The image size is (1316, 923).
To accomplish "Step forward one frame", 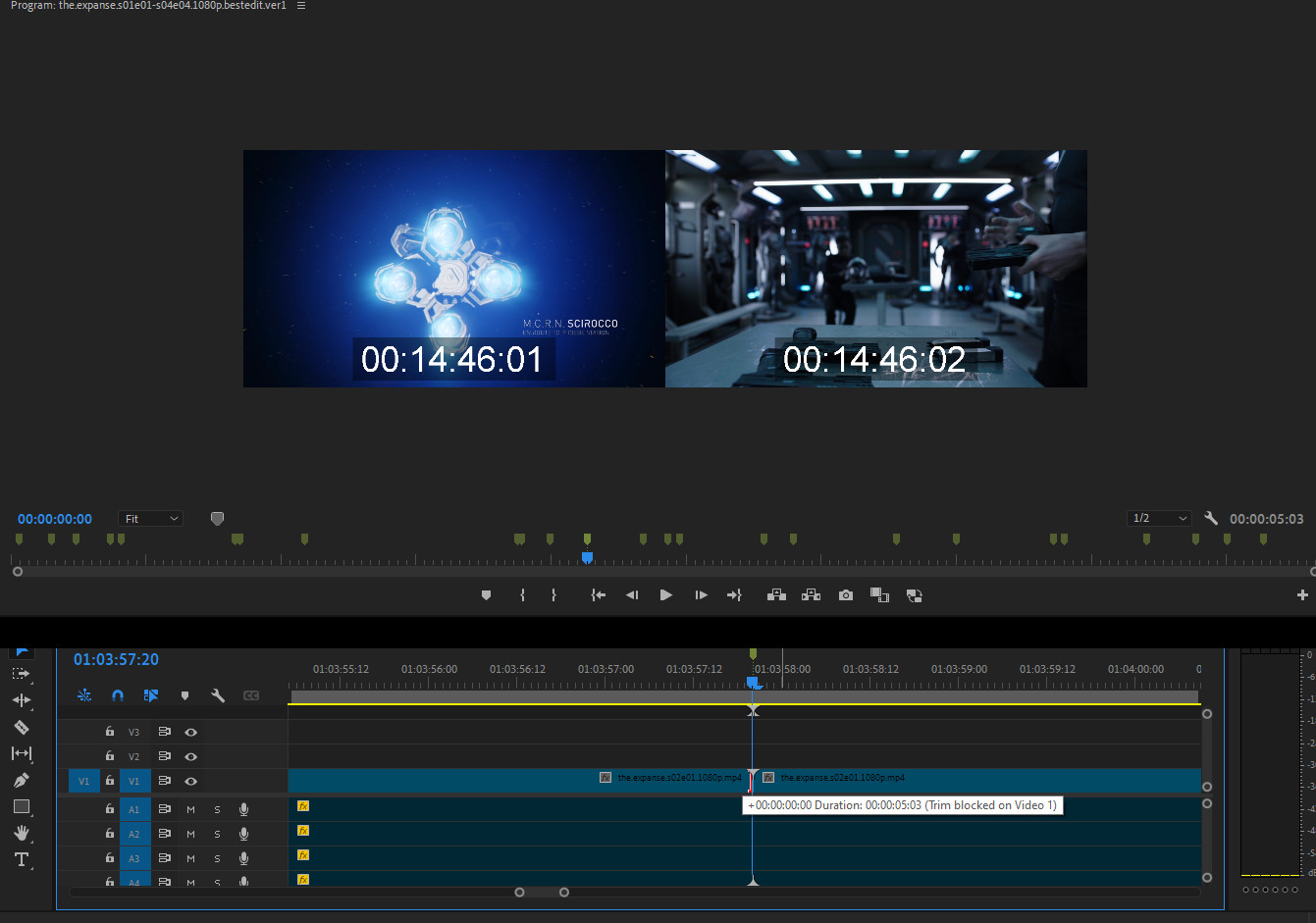I will click(701, 595).
